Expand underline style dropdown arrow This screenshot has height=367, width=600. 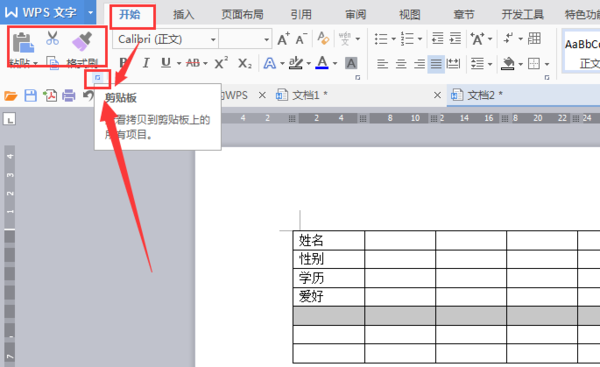coord(179,64)
